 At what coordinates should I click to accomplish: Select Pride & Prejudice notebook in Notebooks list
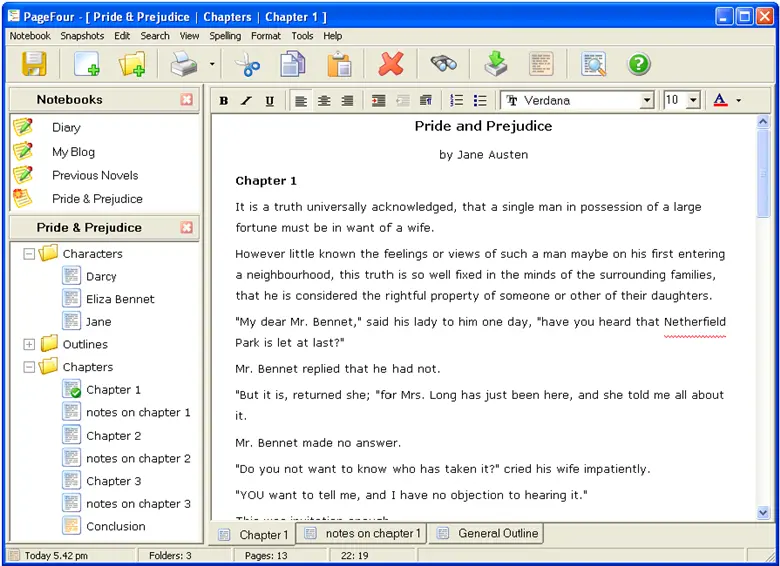tap(97, 199)
